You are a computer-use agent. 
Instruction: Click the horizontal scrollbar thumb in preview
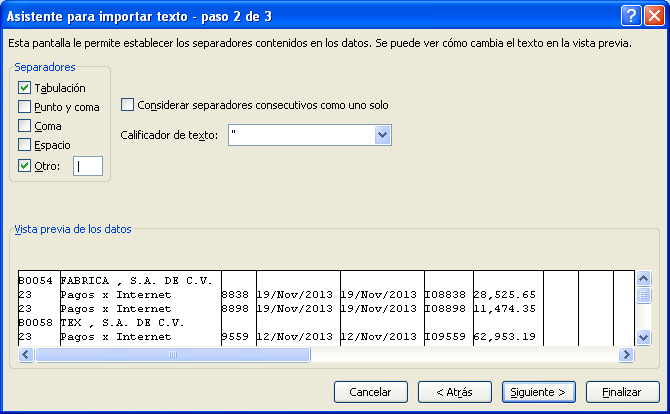click(x=173, y=354)
